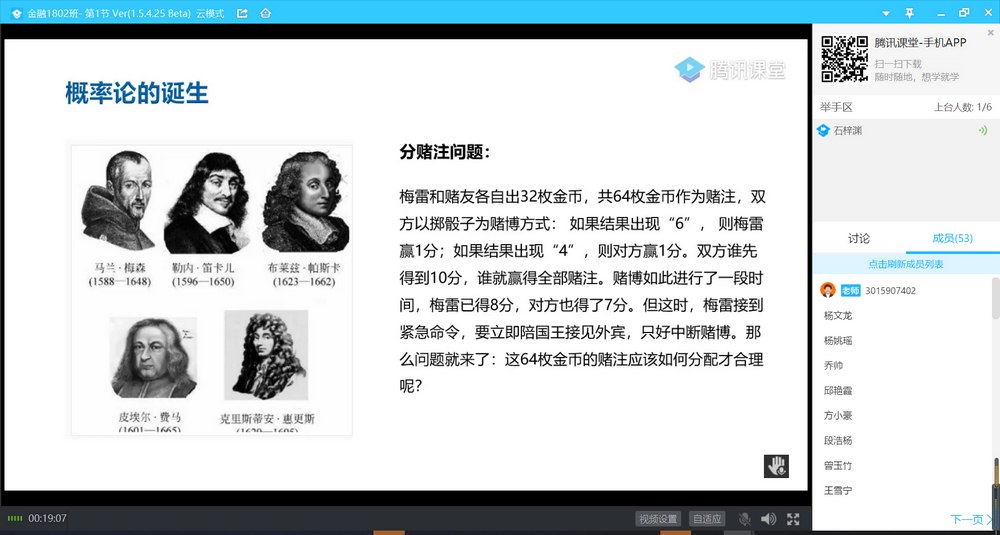
Task: Select member 乔帅
Action: (x=833, y=365)
